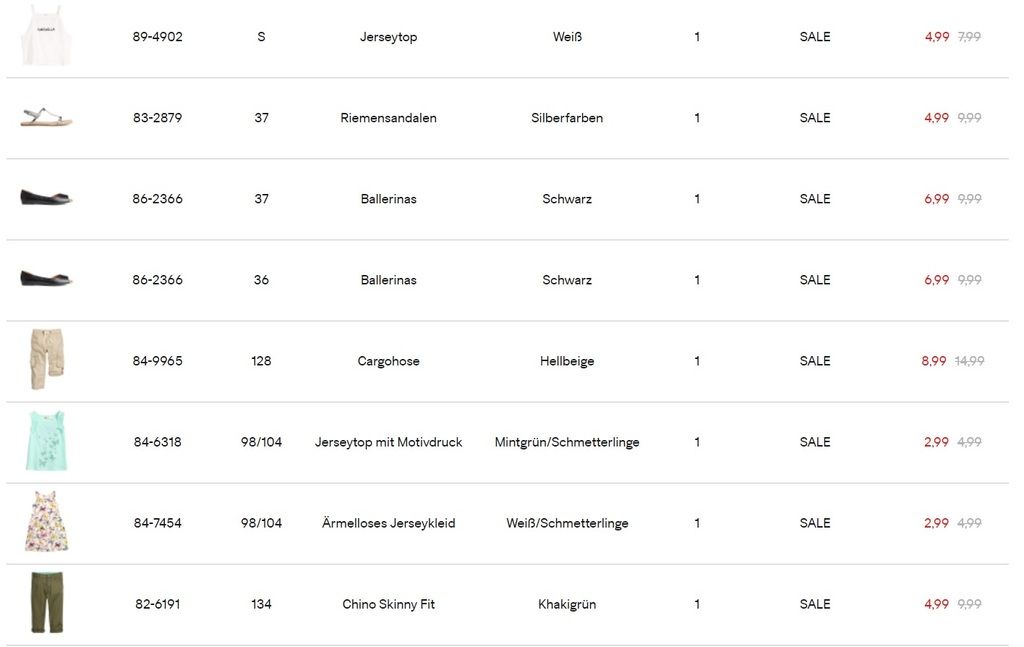This screenshot has width=1024, height=647.
Task: Open the Cargohose product name link
Action: (388, 361)
